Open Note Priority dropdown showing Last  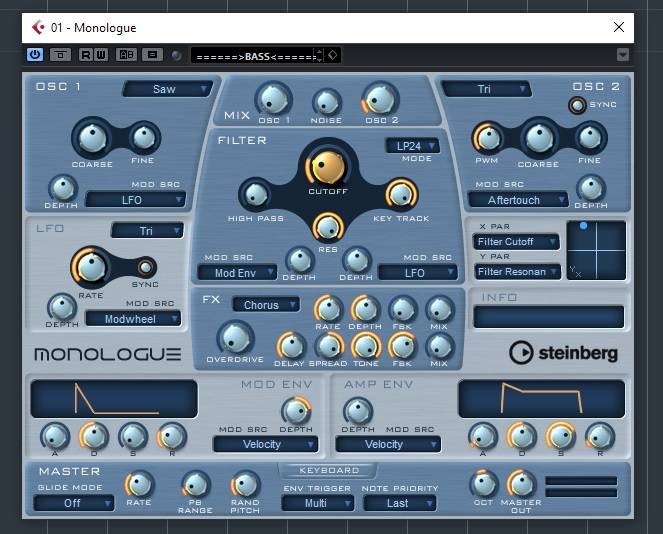tap(399, 503)
